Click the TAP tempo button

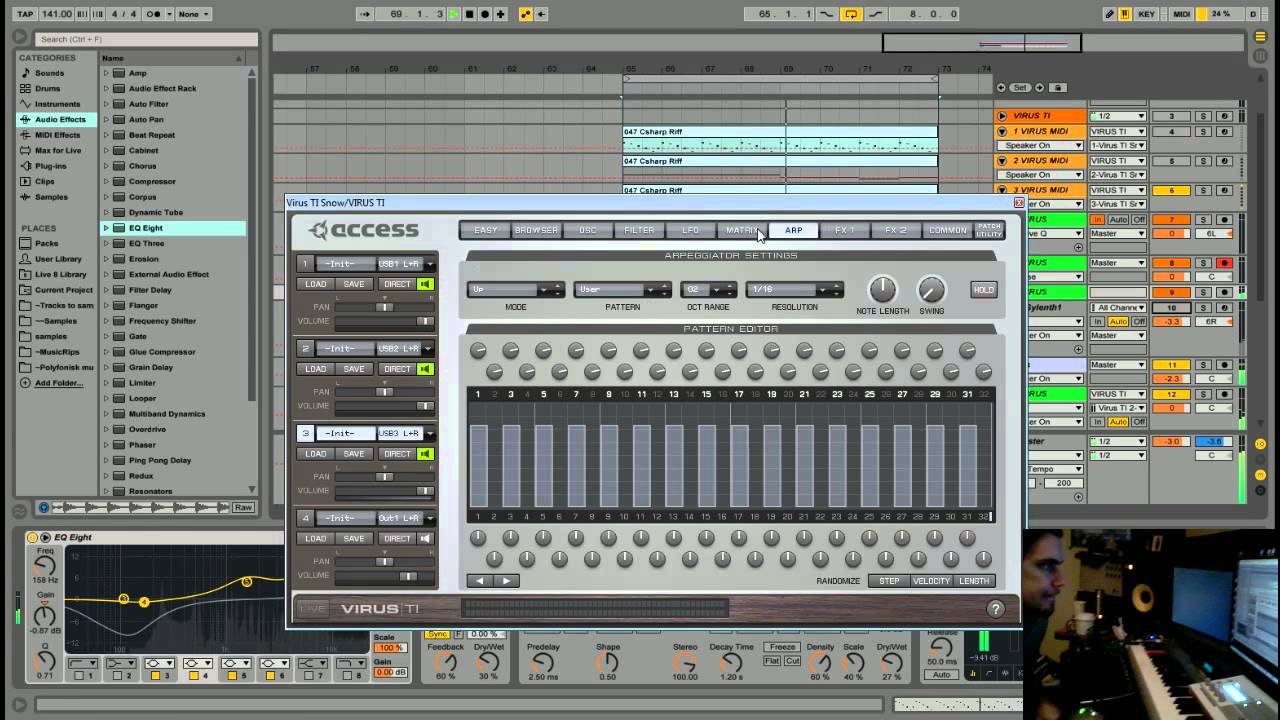click(25, 14)
